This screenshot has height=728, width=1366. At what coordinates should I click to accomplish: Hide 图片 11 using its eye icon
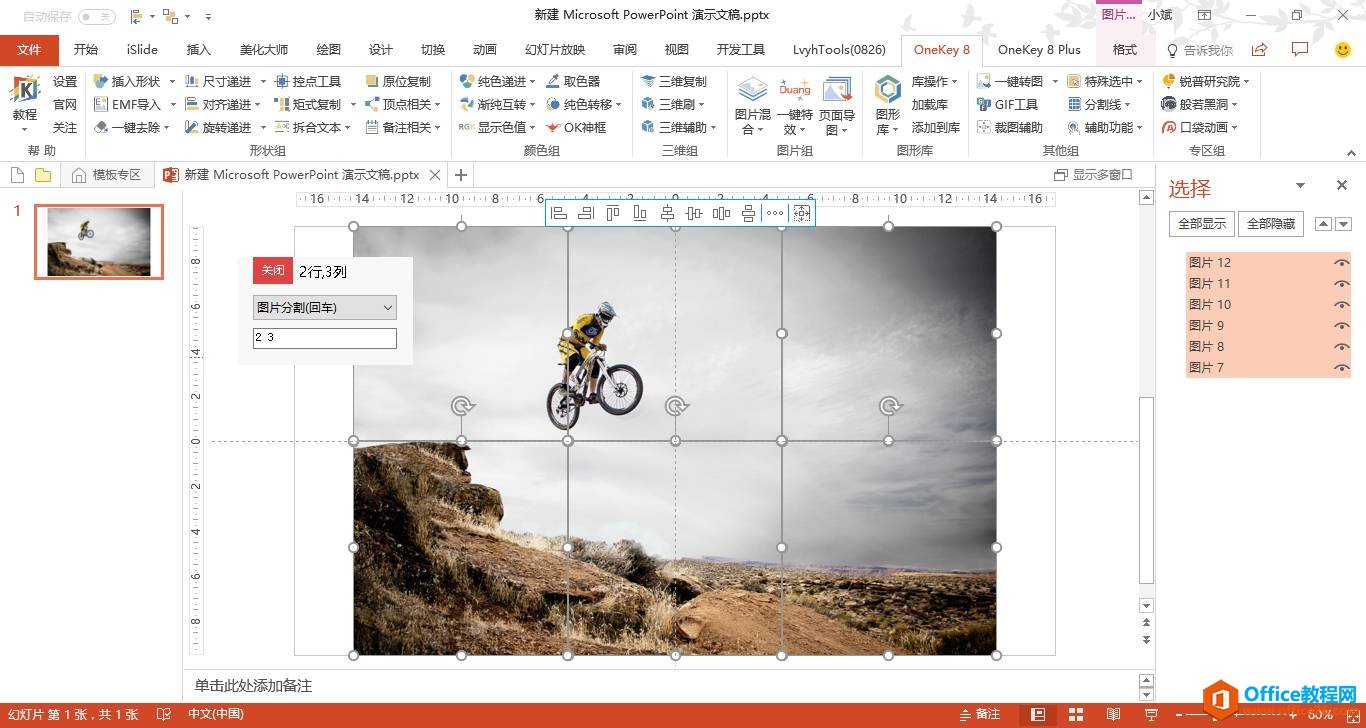1341,284
